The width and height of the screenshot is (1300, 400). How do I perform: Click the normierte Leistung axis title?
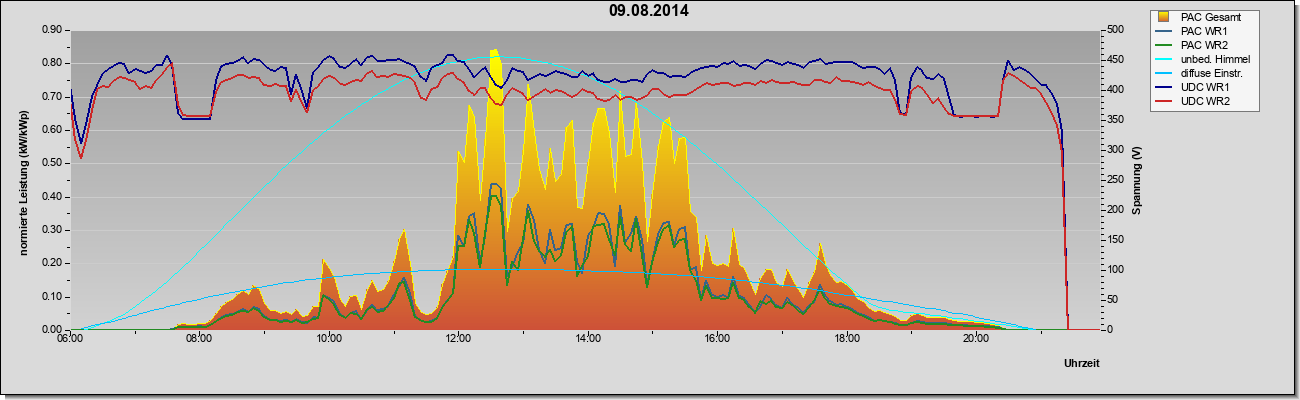point(22,181)
